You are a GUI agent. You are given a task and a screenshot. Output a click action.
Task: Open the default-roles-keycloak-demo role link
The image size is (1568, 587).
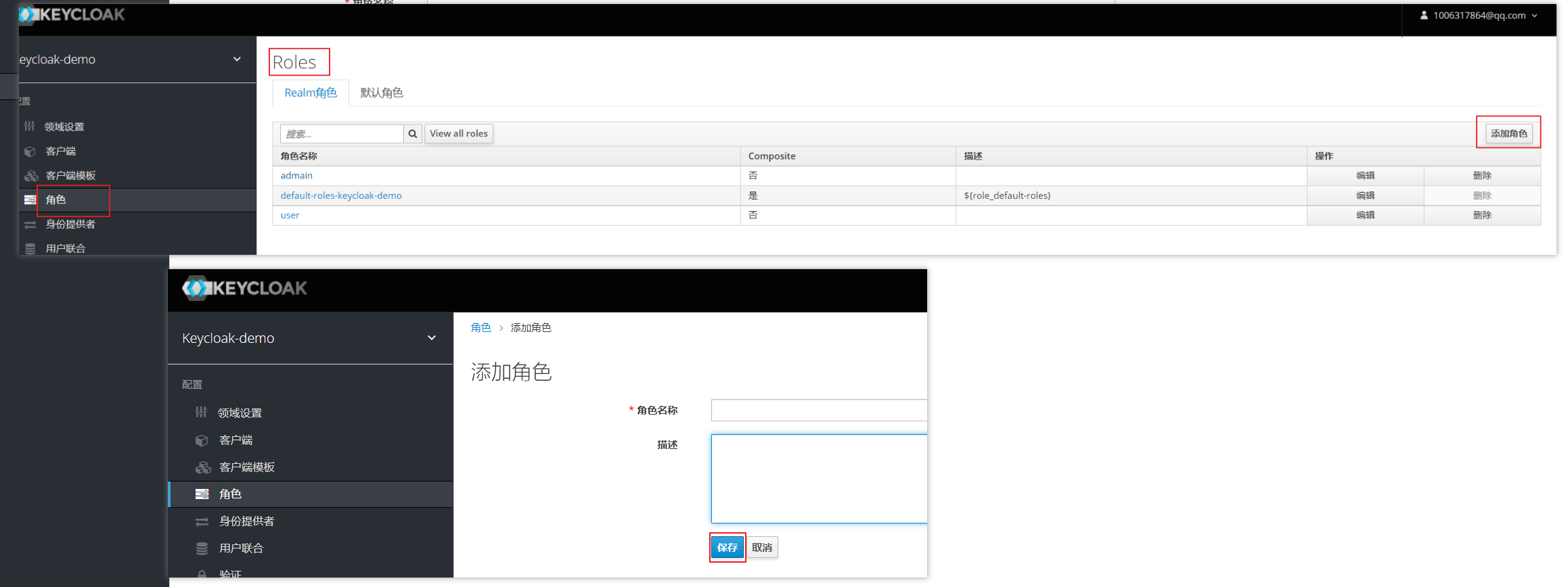click(341, 195)
